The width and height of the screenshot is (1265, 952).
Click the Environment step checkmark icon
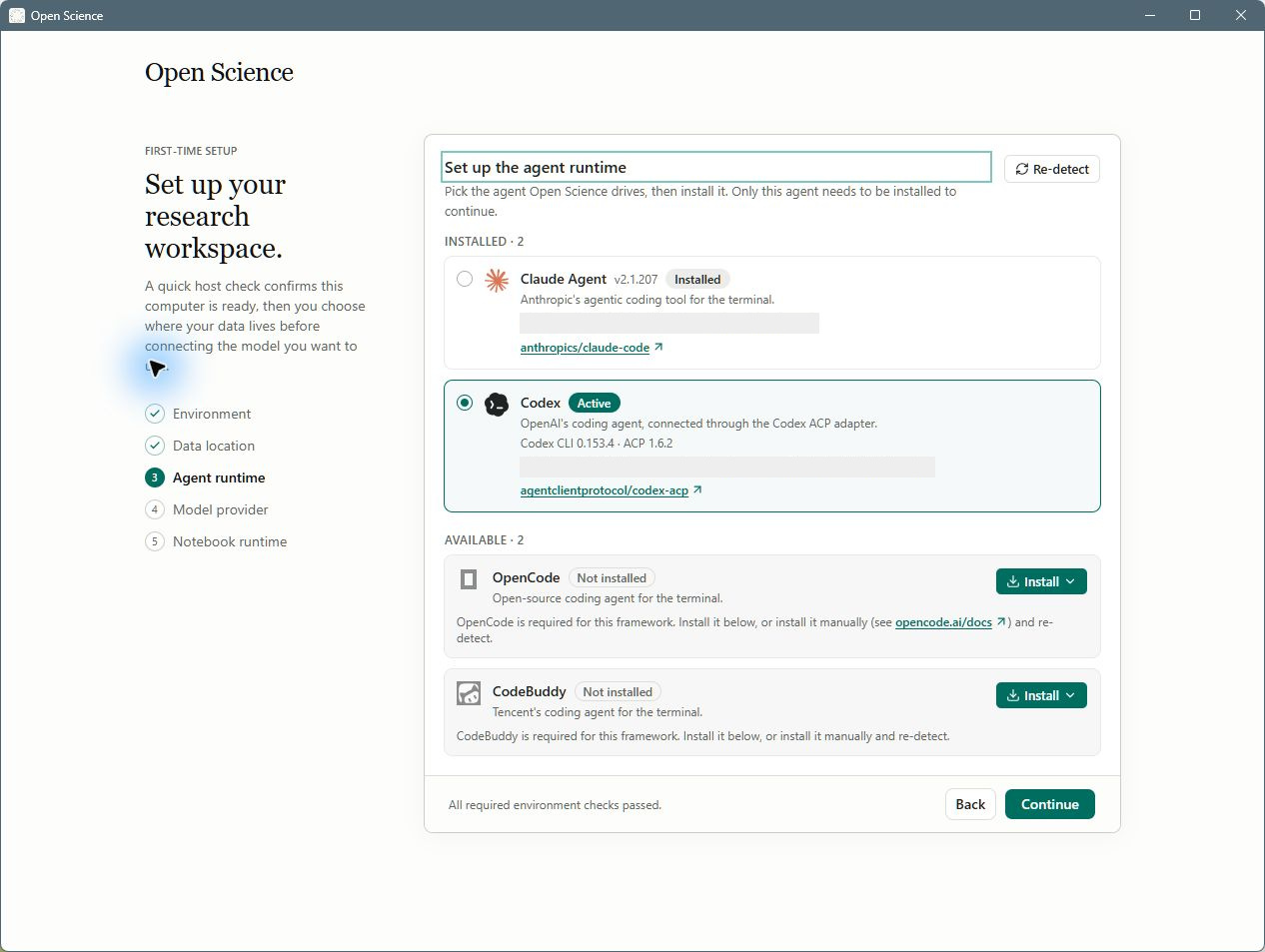tap(155, 414)
